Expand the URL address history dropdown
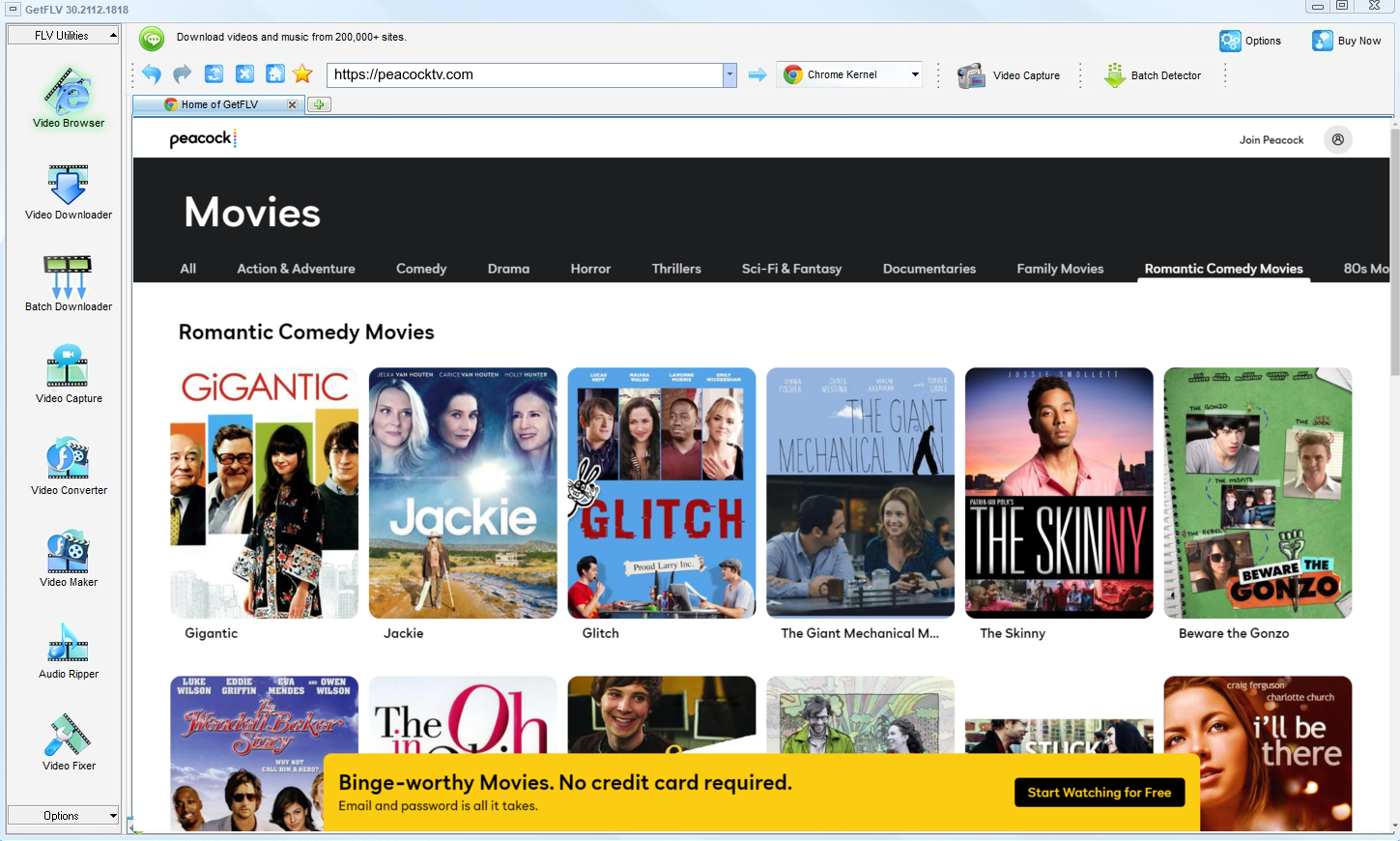Screen dimensions: 1400x841 [x=729, y=74]
